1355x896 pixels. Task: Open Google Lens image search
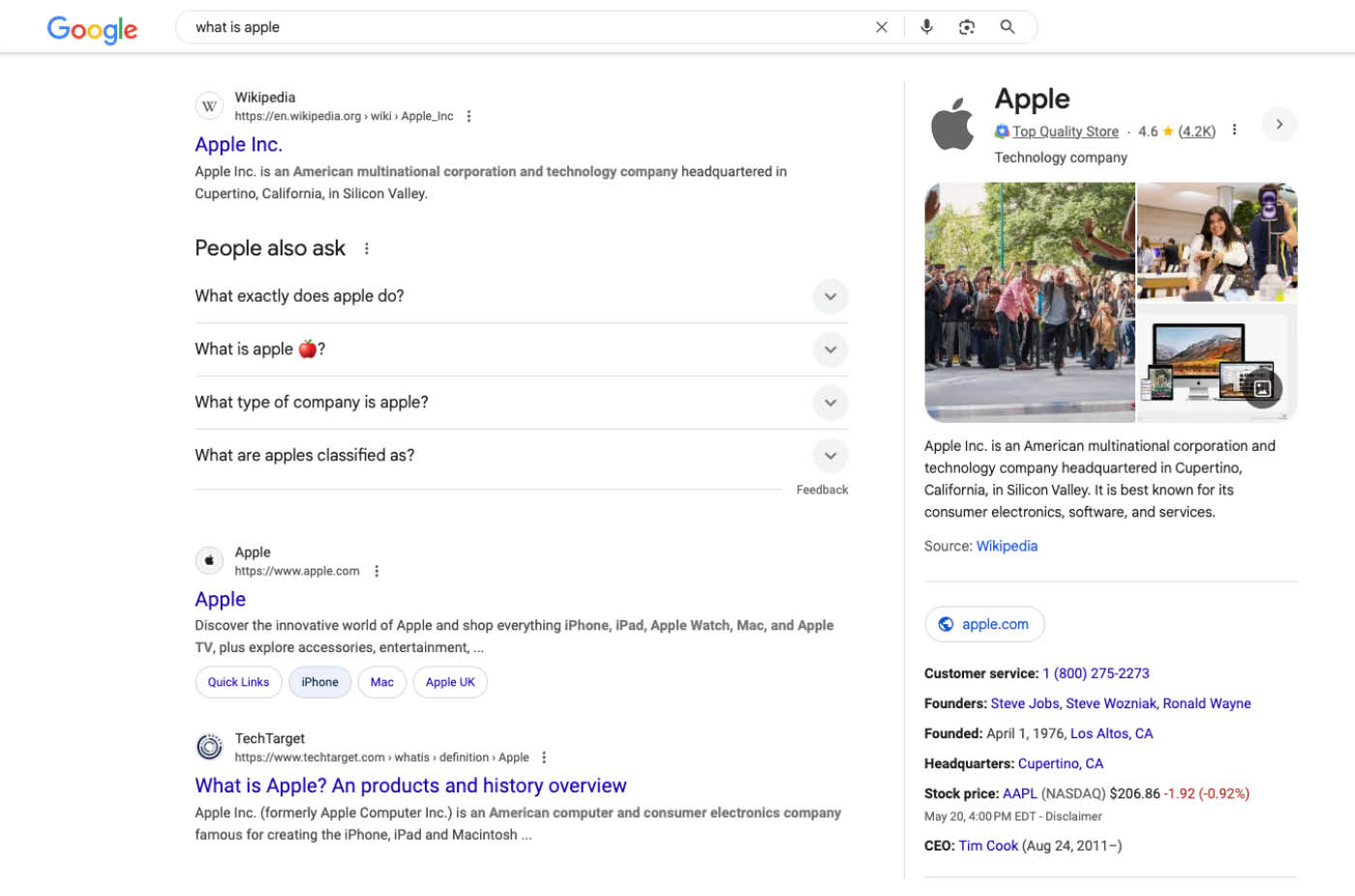pyautogui.click(x=967, y=26)
